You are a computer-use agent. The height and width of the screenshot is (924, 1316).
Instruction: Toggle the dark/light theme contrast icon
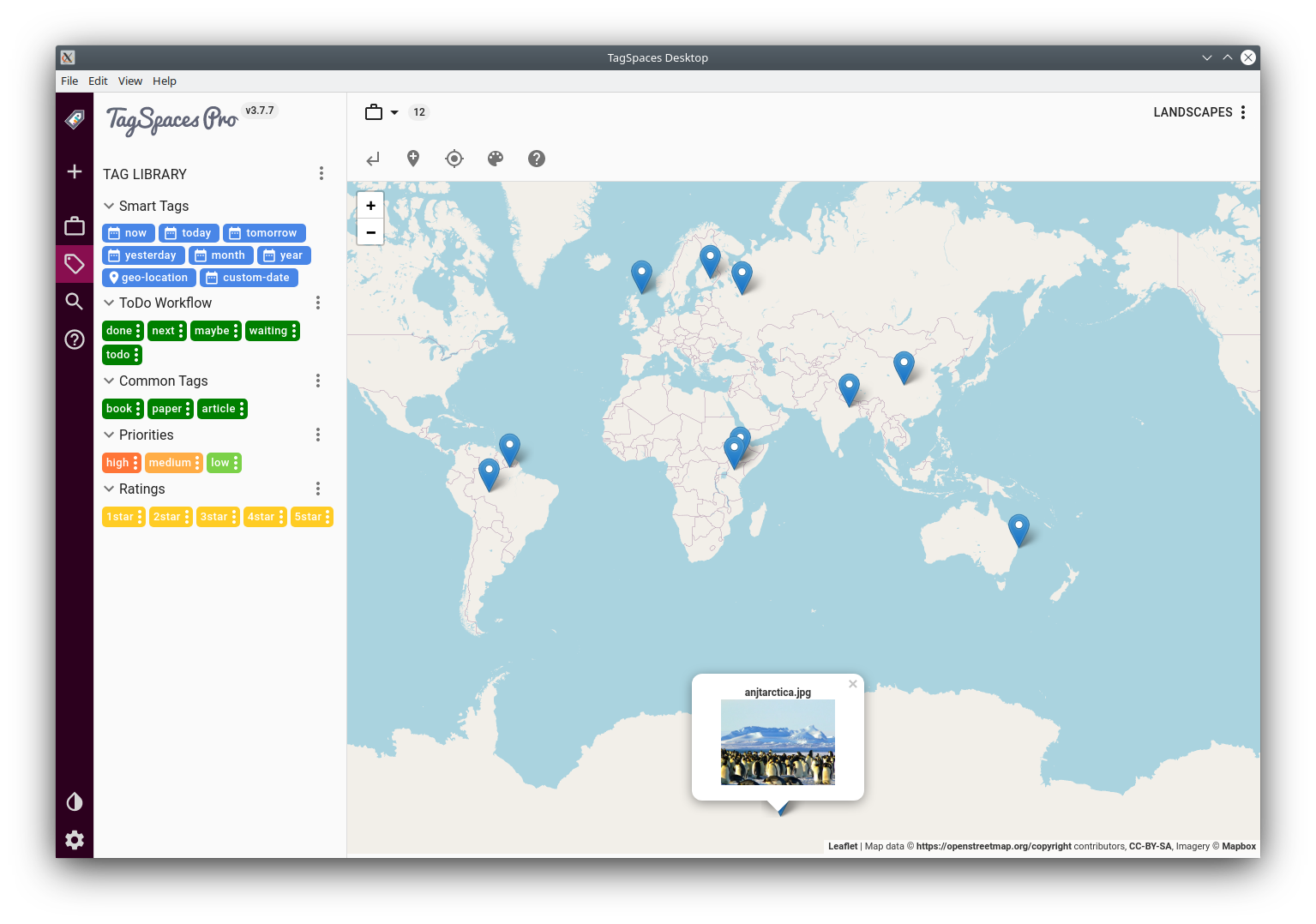pos(75,801)
